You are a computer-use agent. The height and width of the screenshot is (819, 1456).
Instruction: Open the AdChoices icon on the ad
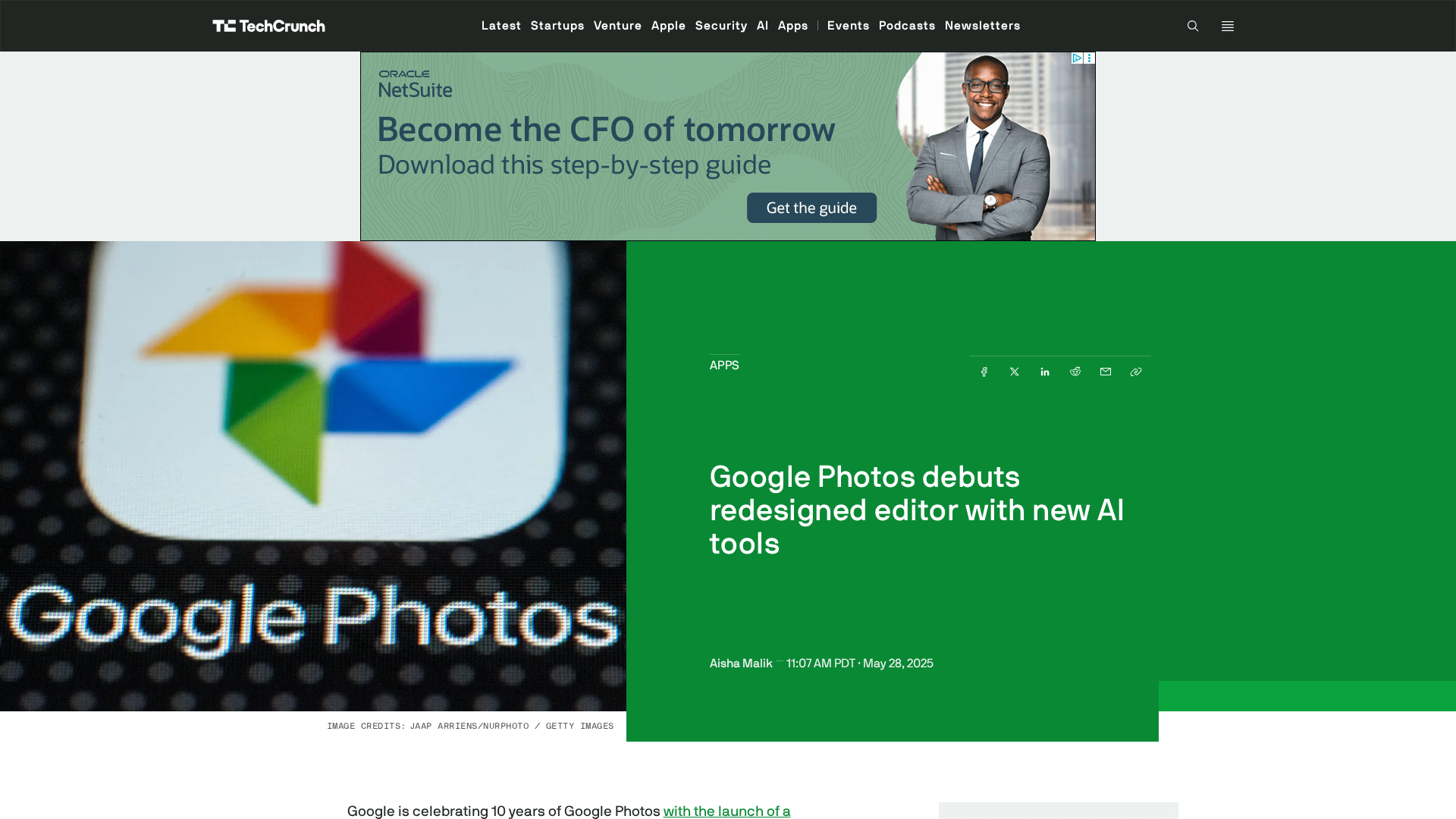(x=1077, y=58)
